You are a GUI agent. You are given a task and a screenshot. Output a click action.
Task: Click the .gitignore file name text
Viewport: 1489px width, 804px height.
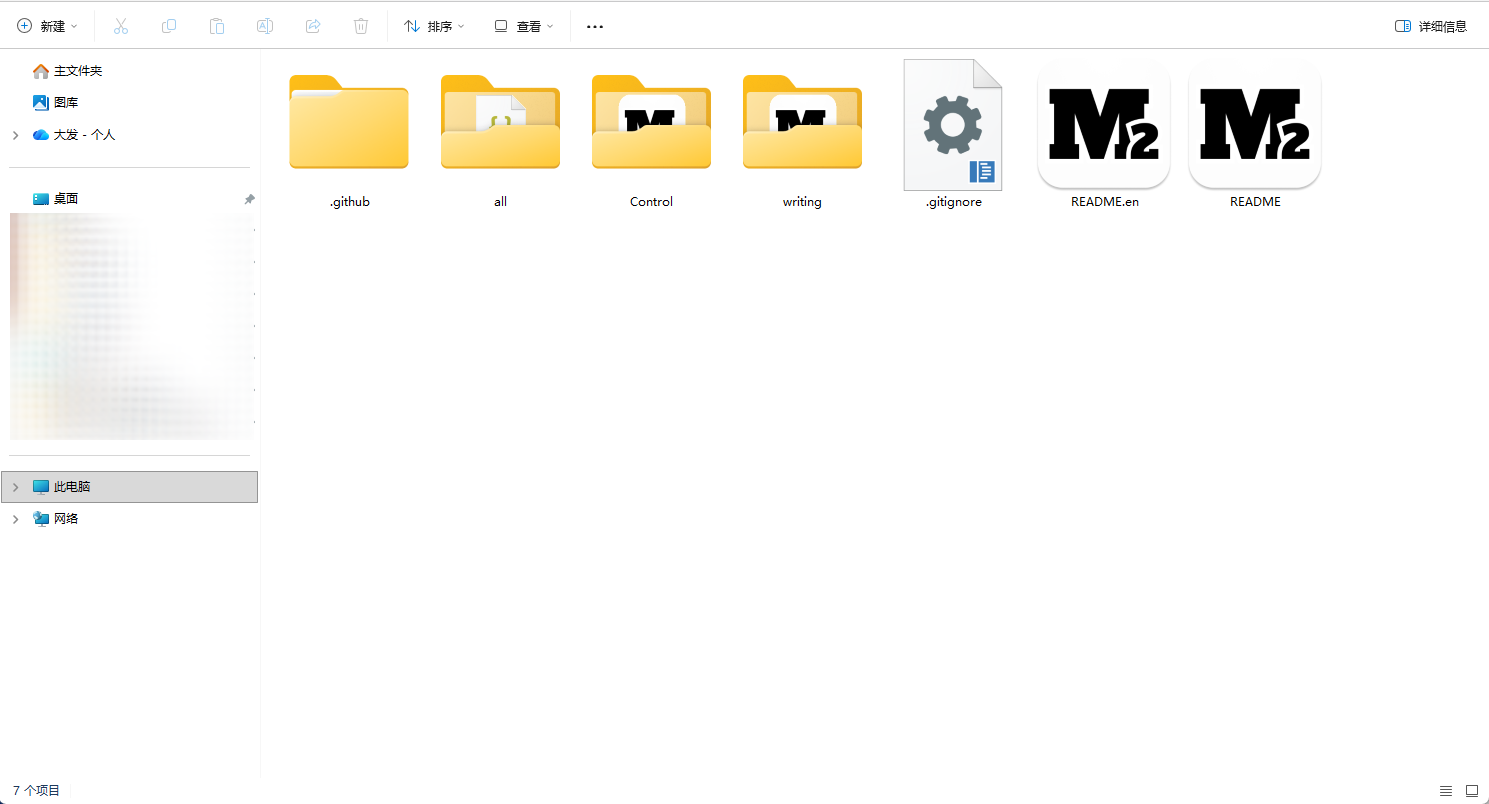(953, 202)
